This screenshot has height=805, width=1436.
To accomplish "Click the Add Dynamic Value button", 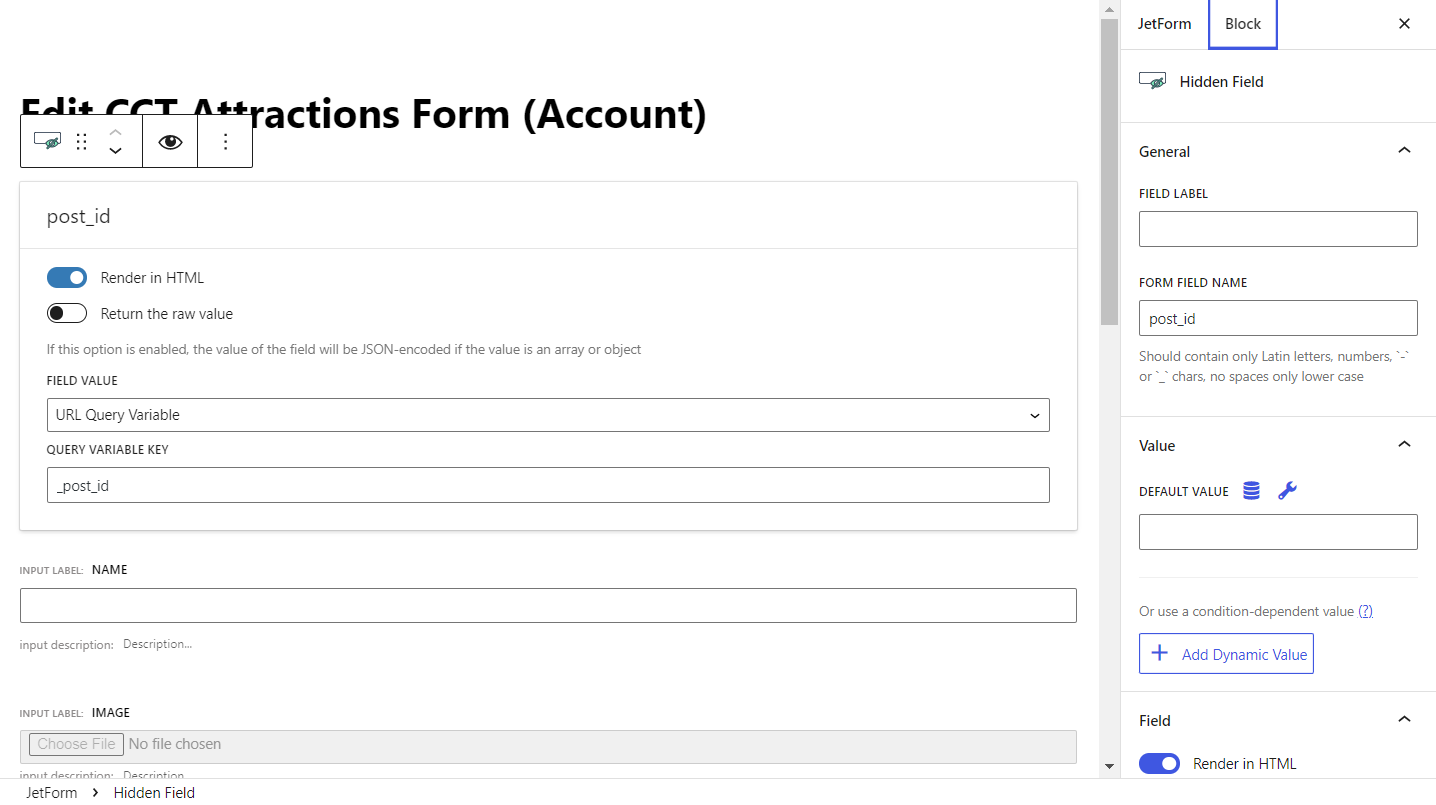I will [1226, 654].
